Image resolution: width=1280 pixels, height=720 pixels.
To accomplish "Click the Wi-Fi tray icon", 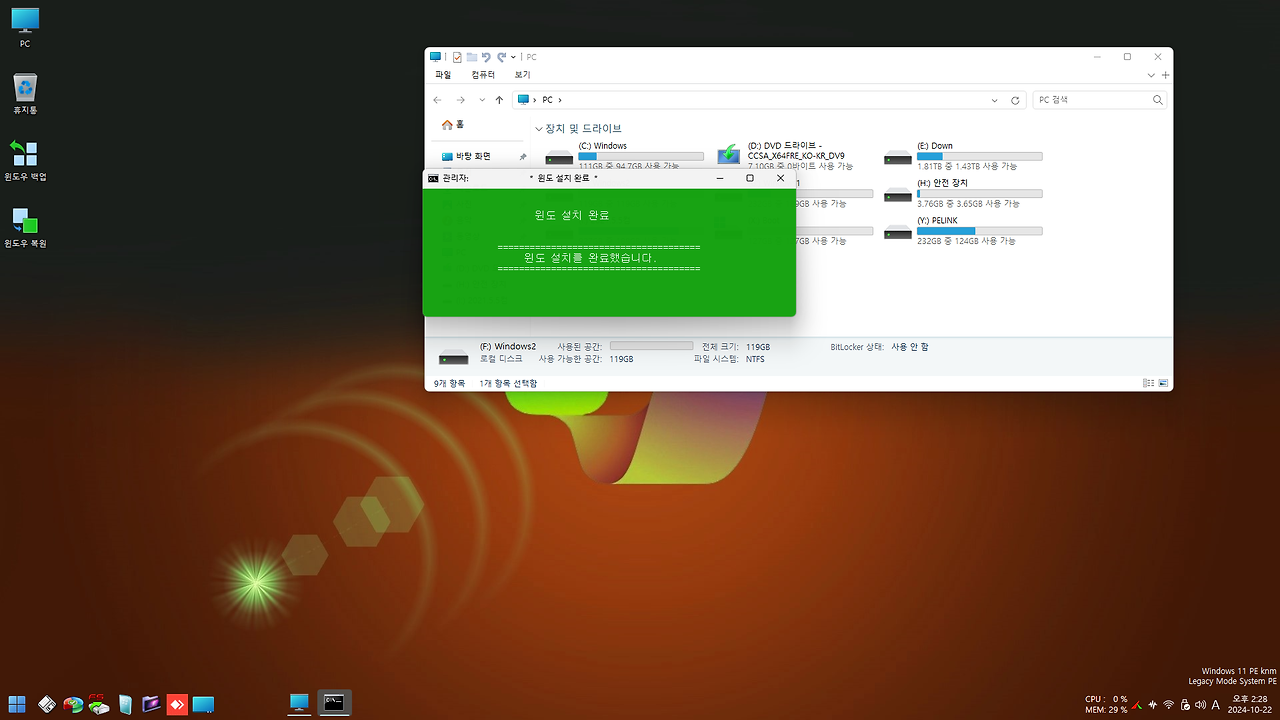I will (x=1169, y=705).
